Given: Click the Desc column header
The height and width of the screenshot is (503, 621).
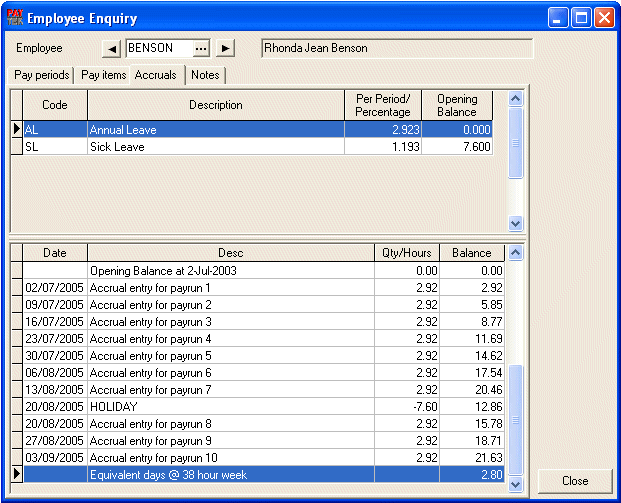Looking at the screenshot, I should click(x=231, y=253).
